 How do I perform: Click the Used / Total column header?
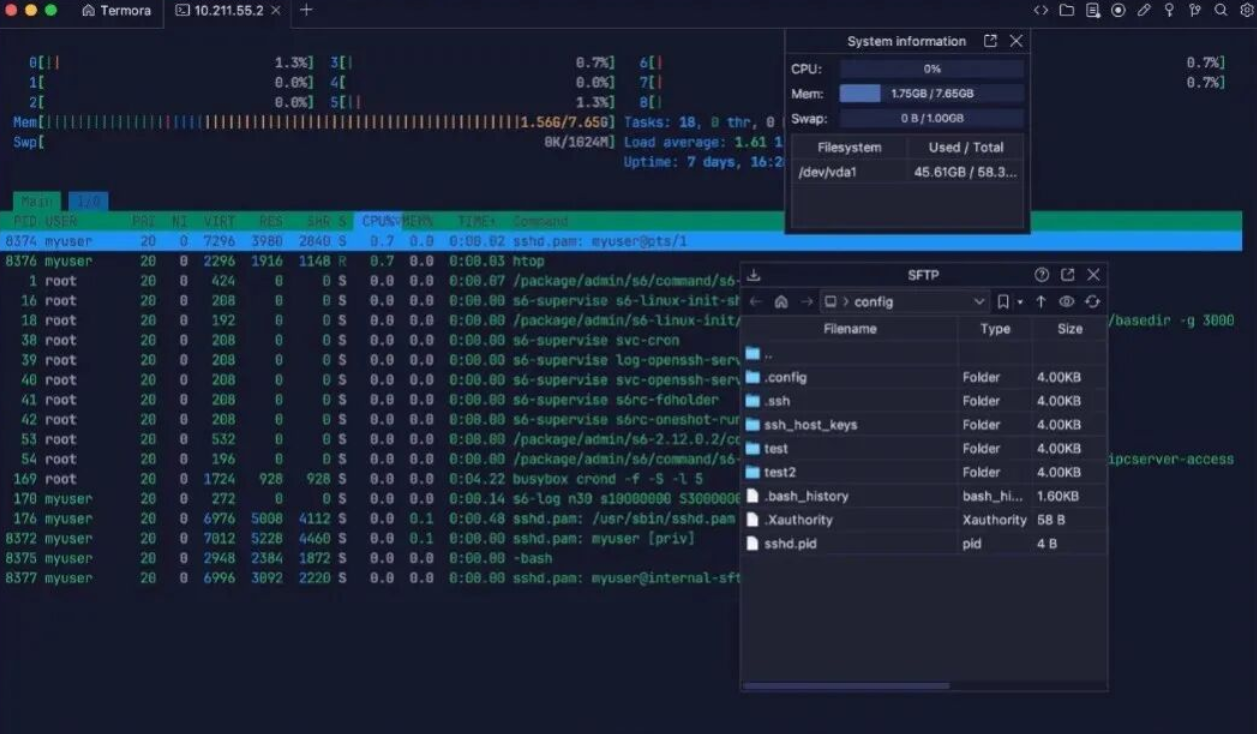965,147
